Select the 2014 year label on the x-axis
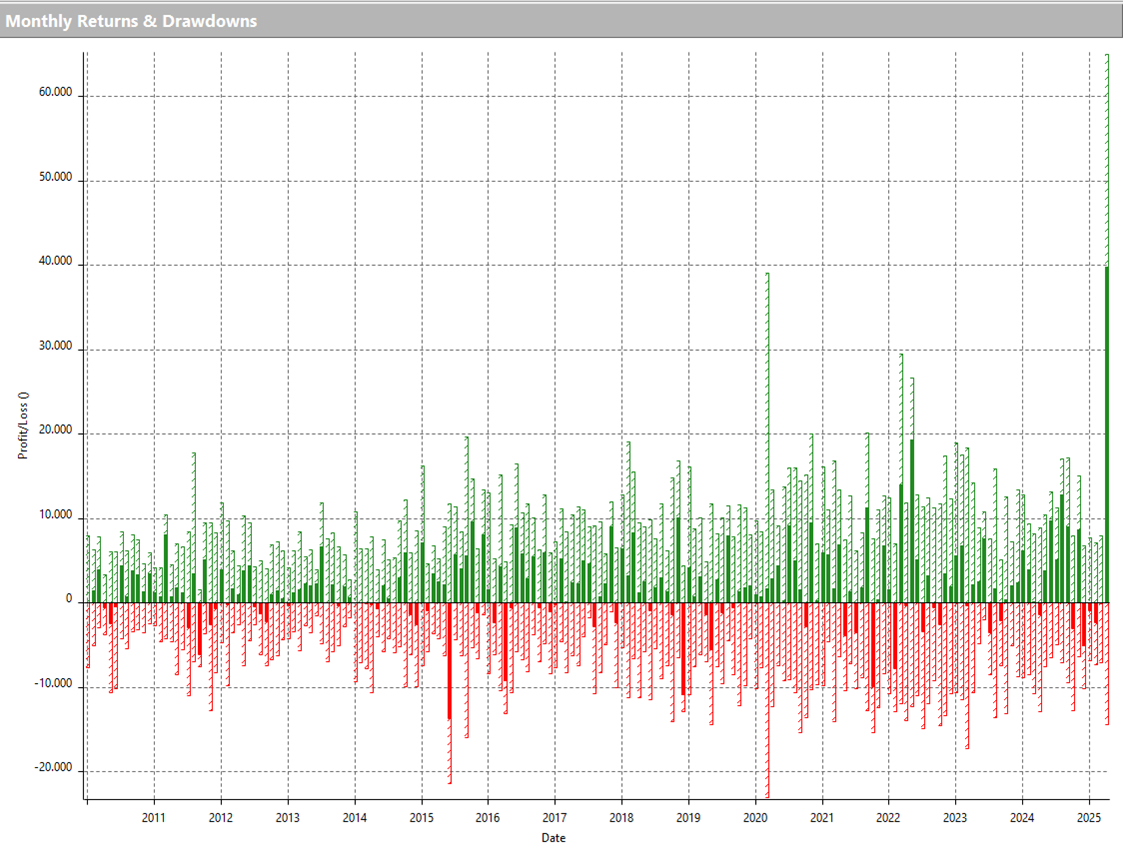1123x845 pixels. tap(355, 817)
